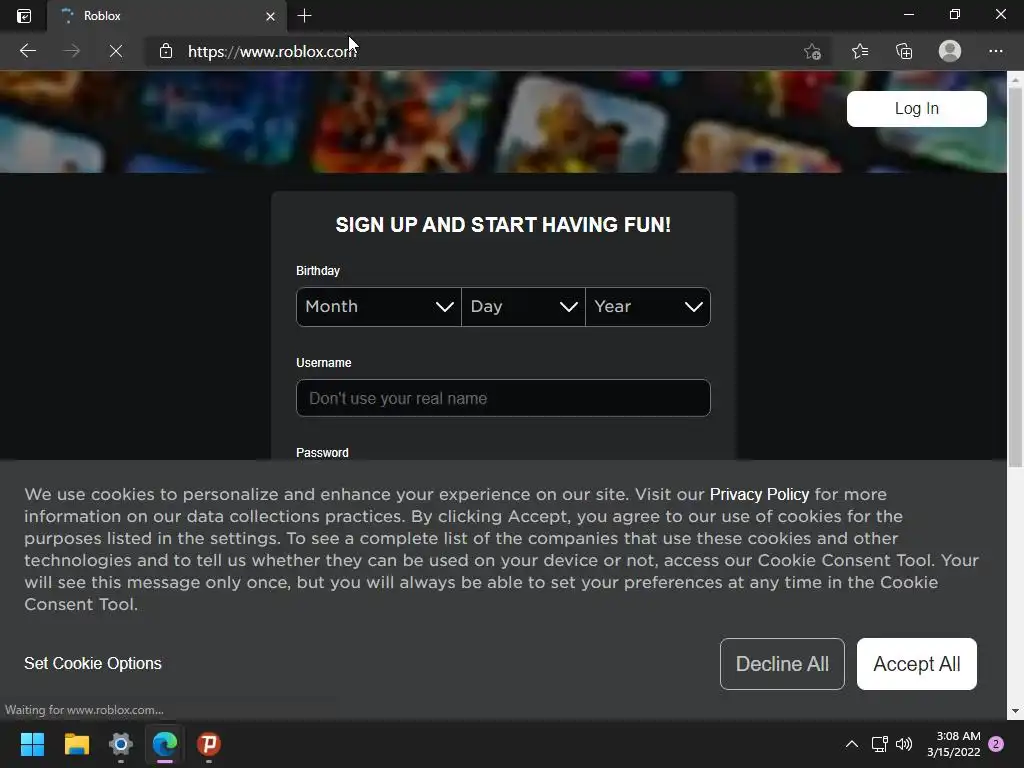Image resolution: width=1024 pixels, height=768 pixels.
Task: Open the red P app on taskbar
Action: (x=209, y=744)
